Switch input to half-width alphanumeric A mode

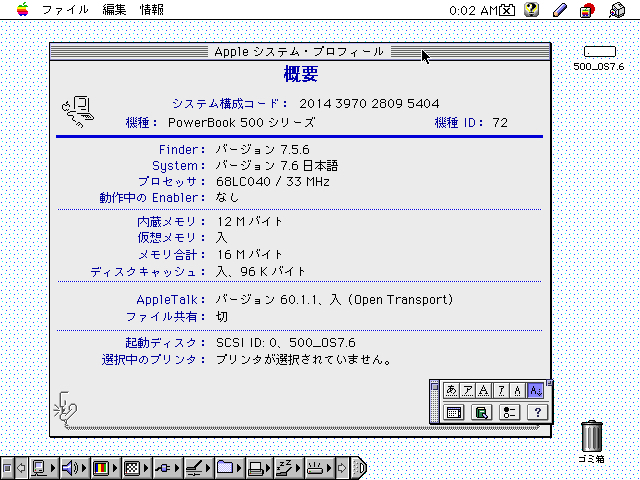pyautogui.click(x=518, y=391)
